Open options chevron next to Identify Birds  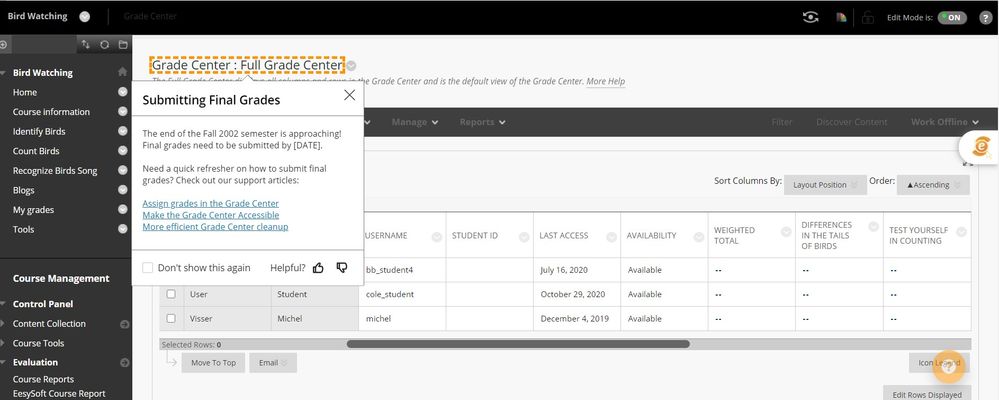tap(122, 131)
